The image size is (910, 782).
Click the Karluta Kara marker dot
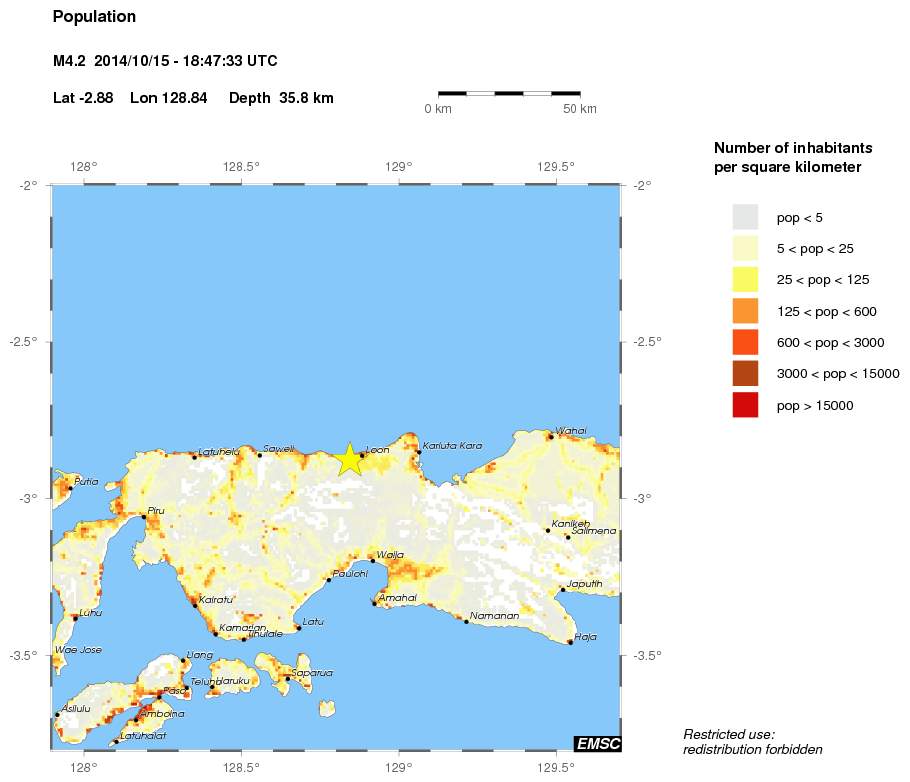(419, 452)
